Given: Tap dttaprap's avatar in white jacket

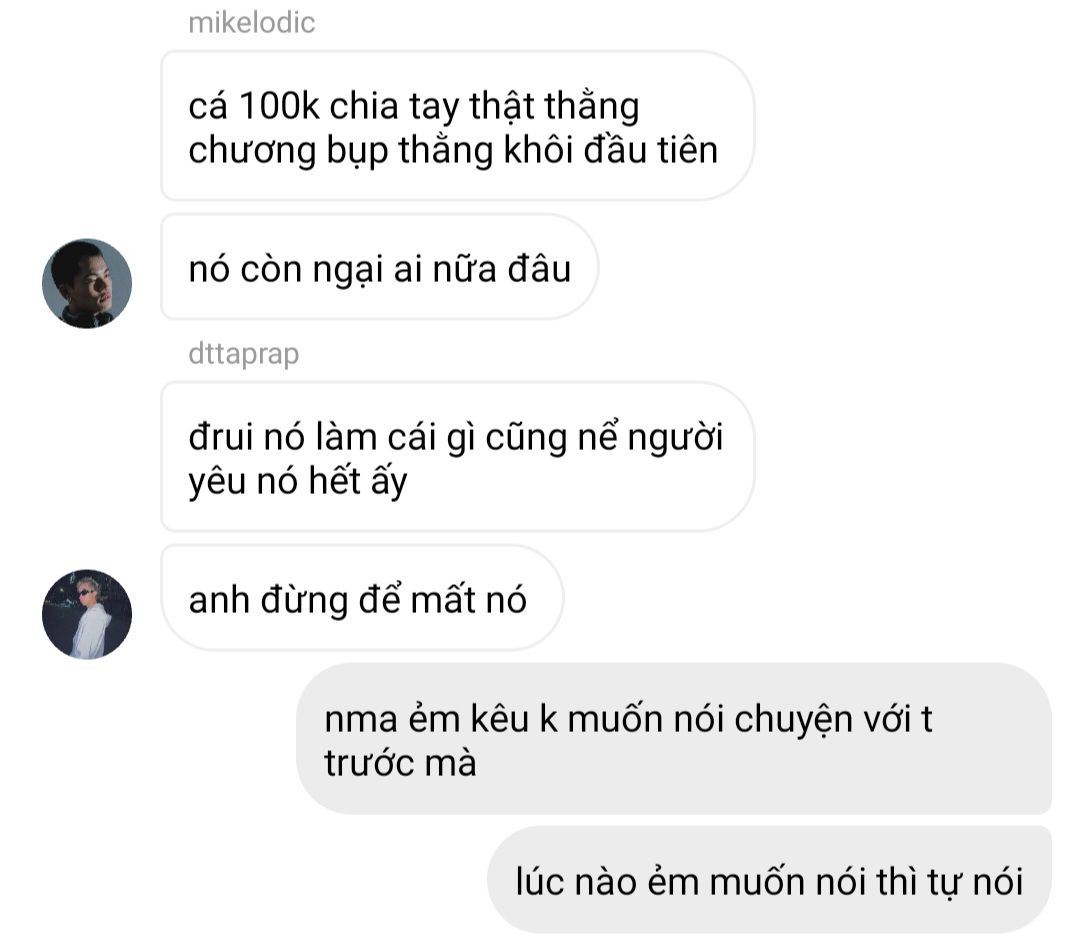Looking at the screenshot, I should pyautogui.click(x=87, y=614).
